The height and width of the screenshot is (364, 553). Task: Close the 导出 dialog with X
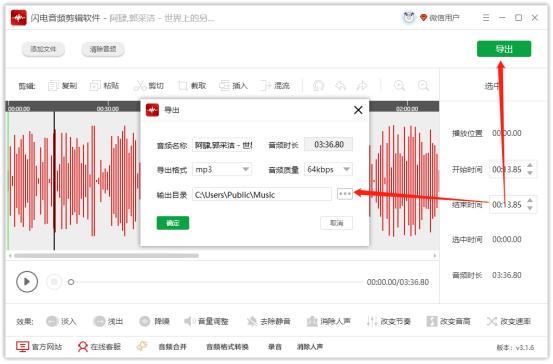[x=358, y=110]
